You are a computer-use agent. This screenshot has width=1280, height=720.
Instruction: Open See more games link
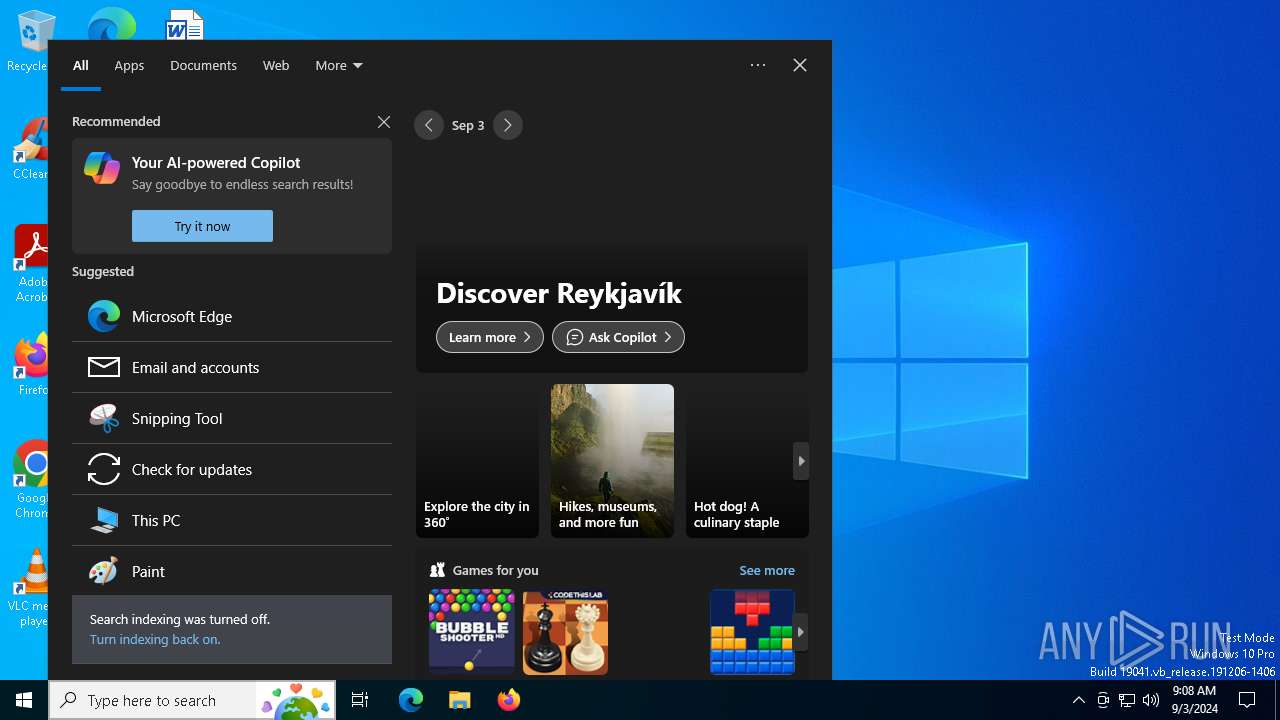point(767,570)
